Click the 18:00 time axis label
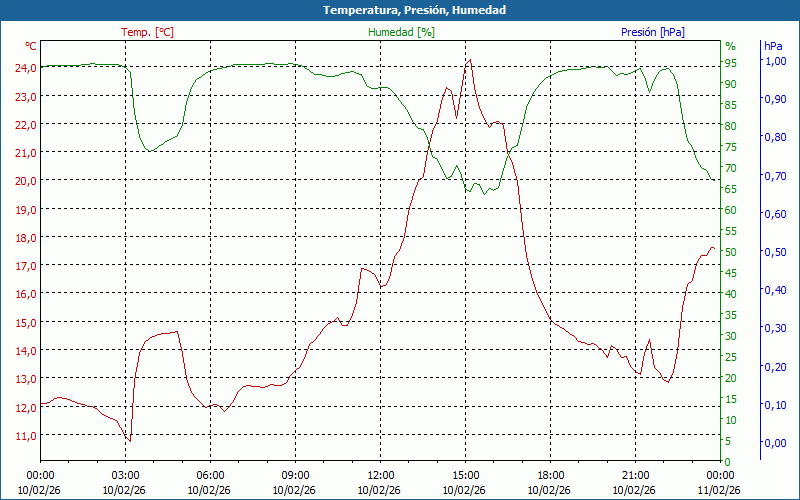800x500 pixels. click(550, 475)
